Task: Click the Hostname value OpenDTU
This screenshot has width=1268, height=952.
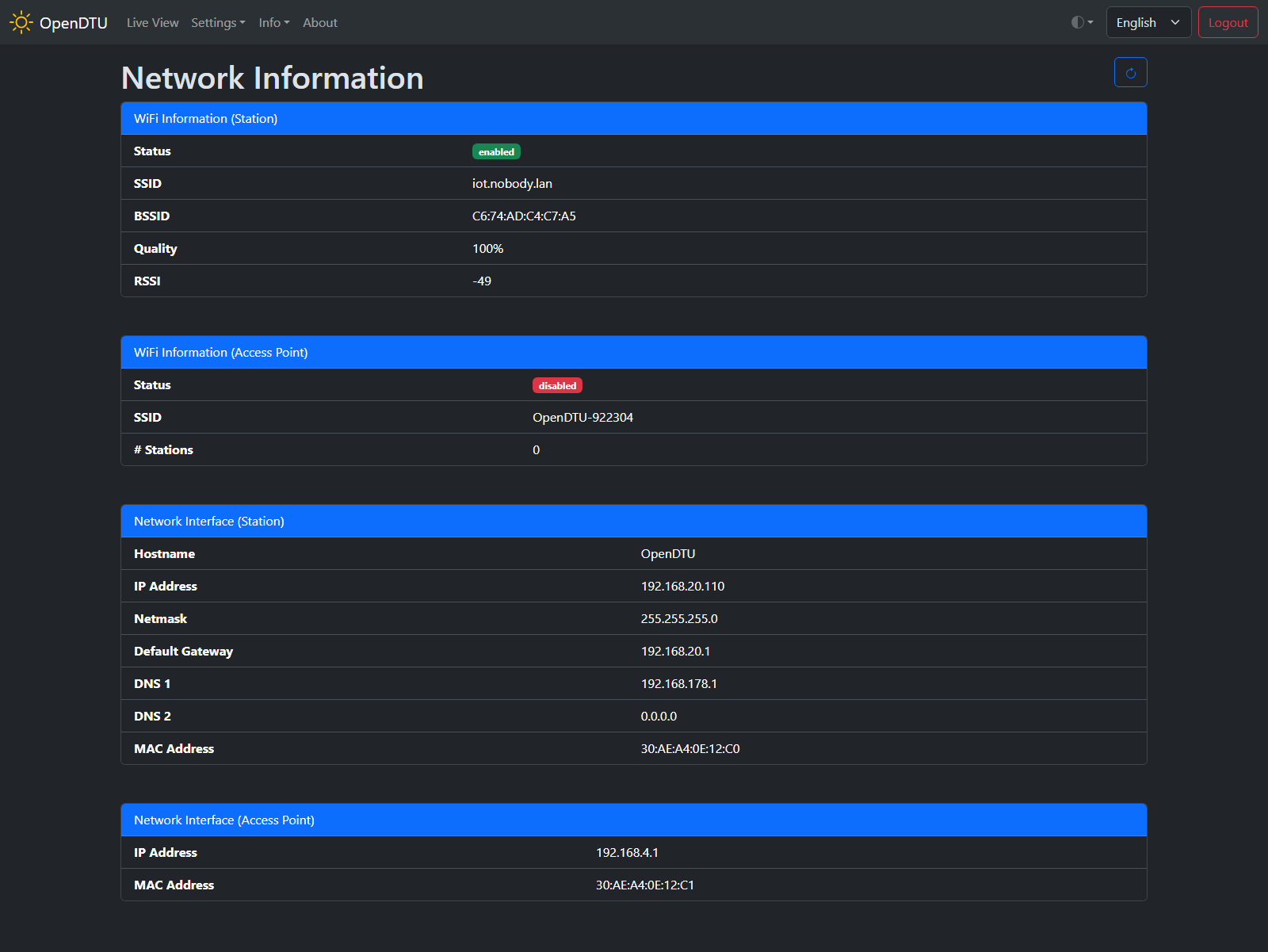Action: [x=668, y=554]
